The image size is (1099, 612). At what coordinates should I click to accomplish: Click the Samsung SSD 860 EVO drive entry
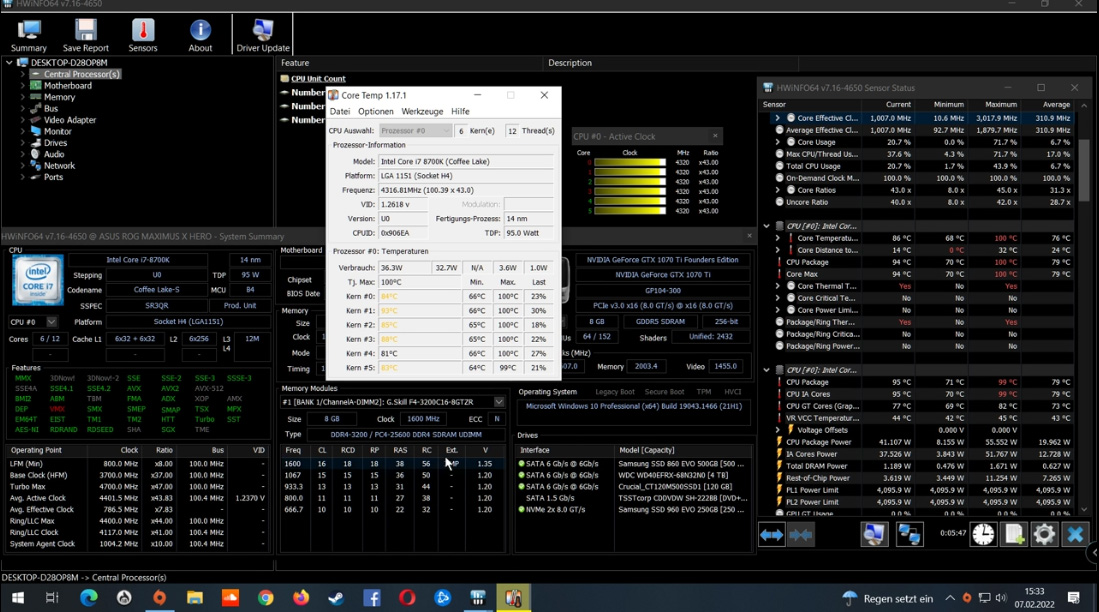click(681, 464)
